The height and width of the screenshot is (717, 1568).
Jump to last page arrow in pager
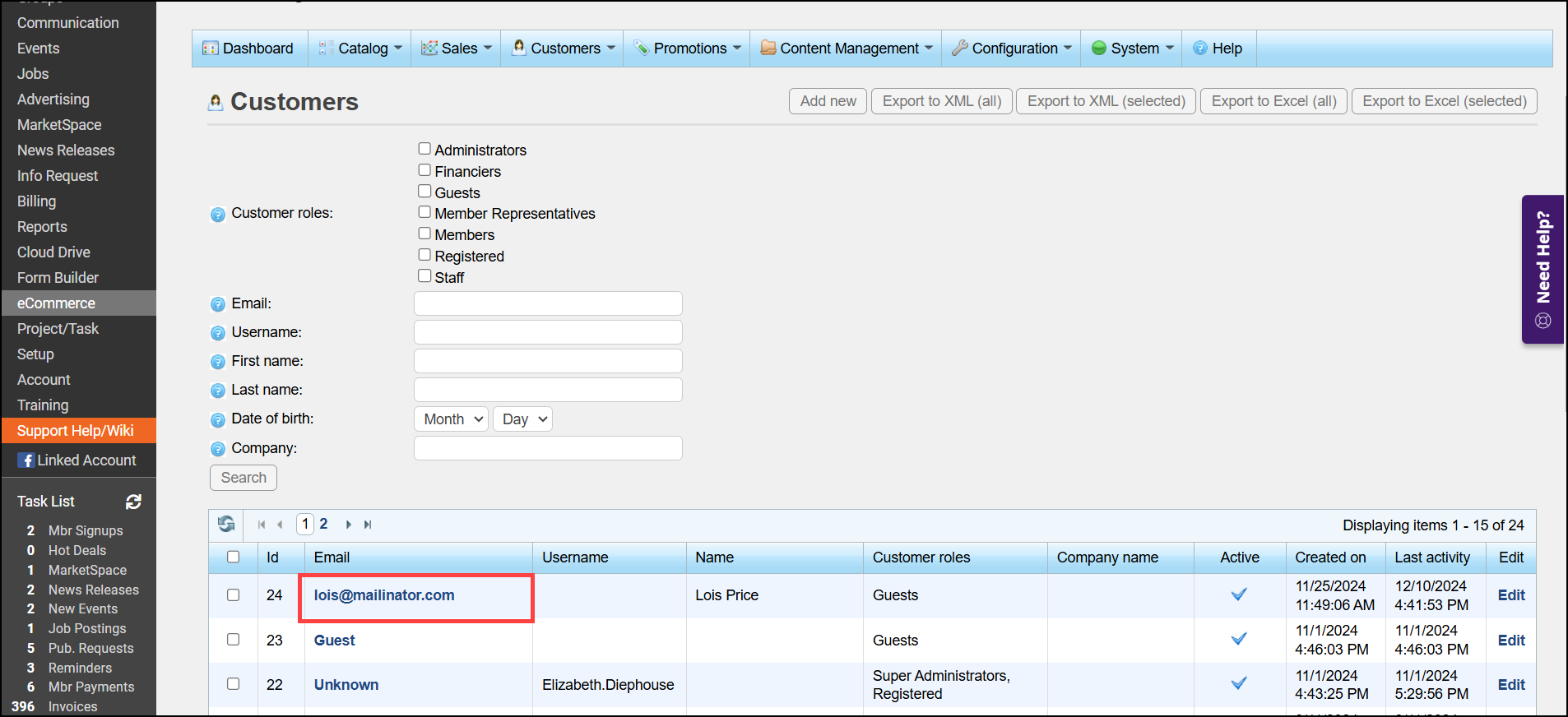click(x=368, y=525)
